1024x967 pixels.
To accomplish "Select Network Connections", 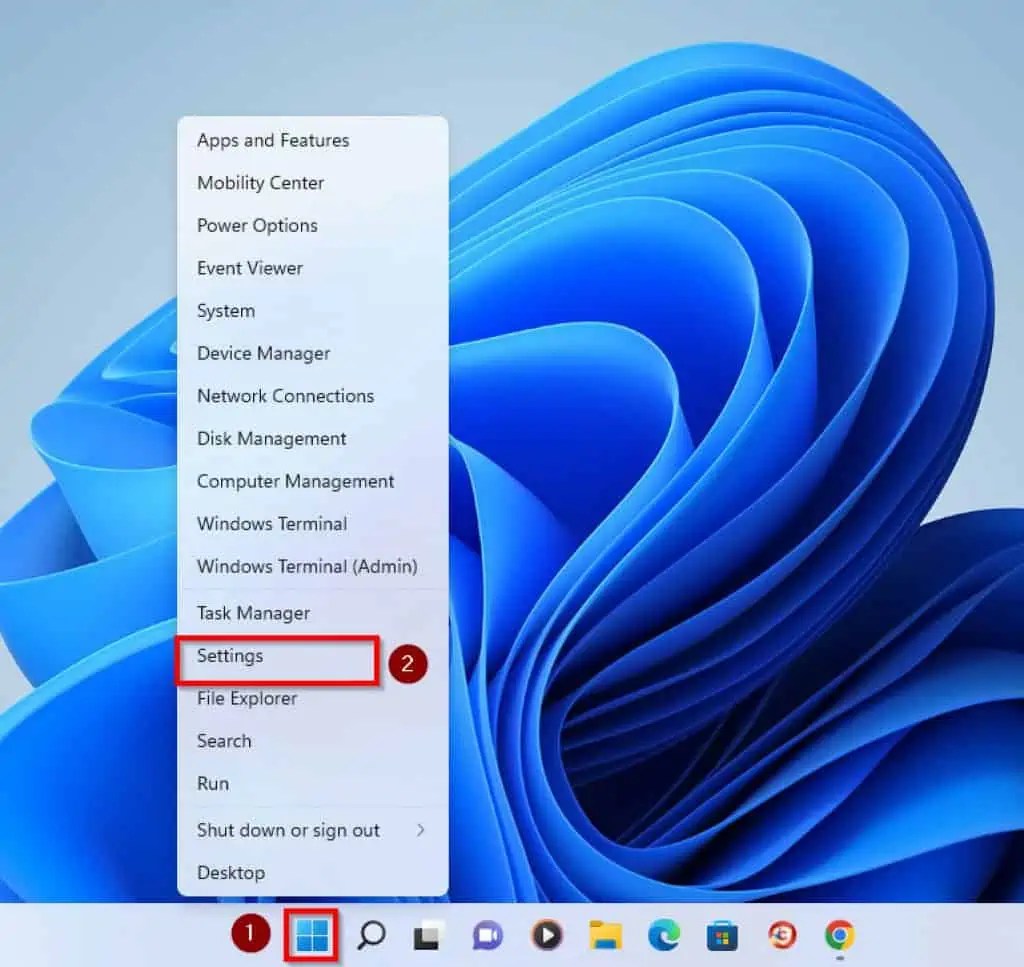I will 284,396.
